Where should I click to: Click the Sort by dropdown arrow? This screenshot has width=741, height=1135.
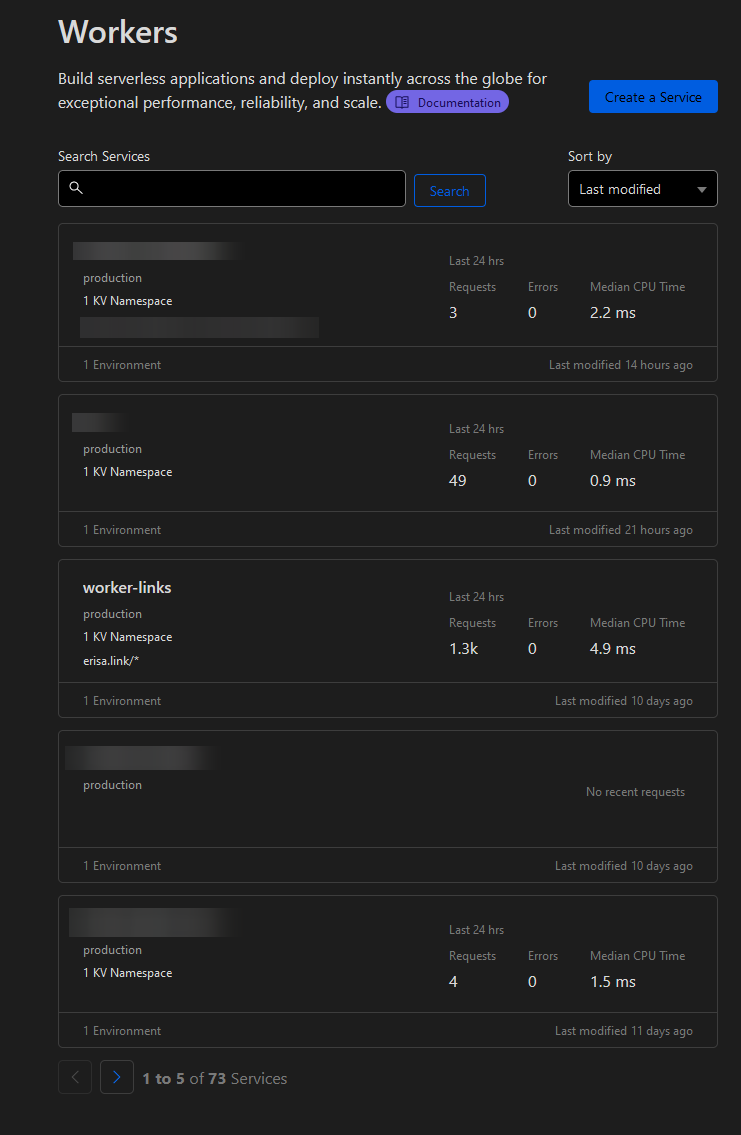[702, 189]
